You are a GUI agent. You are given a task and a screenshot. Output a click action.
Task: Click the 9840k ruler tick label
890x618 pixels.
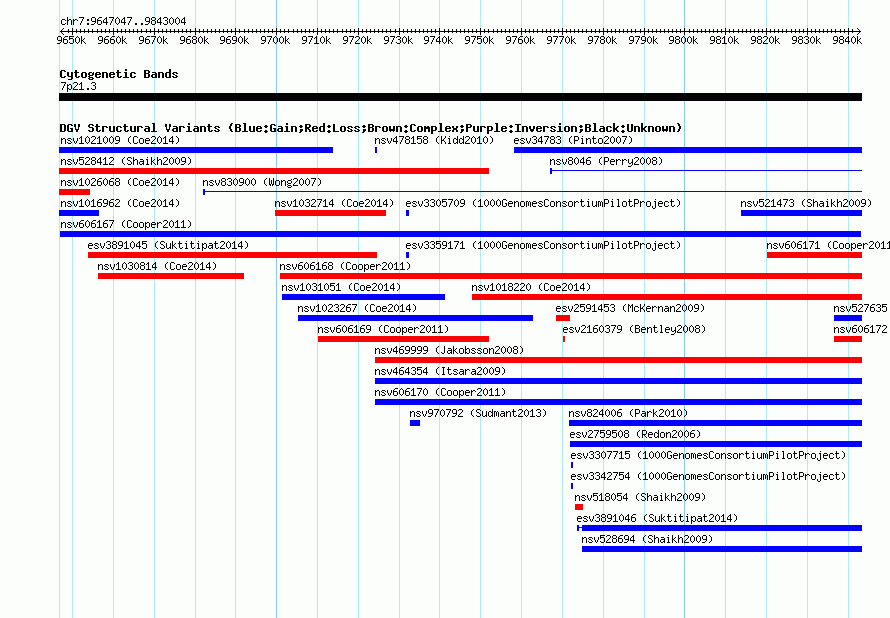click(x=847, y=40)
